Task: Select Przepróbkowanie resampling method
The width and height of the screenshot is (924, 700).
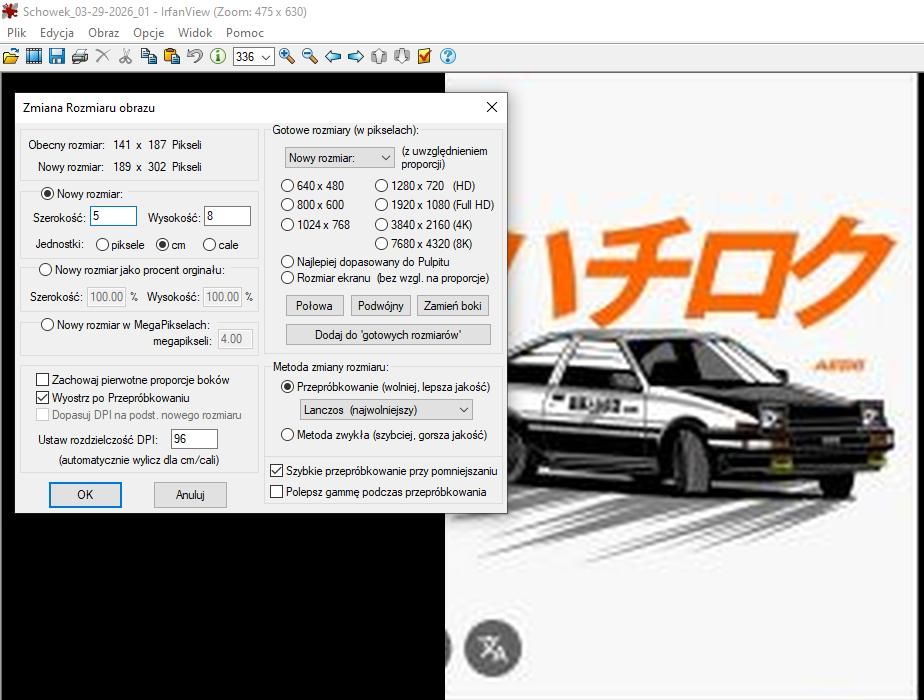Action: tap(287, 387)
